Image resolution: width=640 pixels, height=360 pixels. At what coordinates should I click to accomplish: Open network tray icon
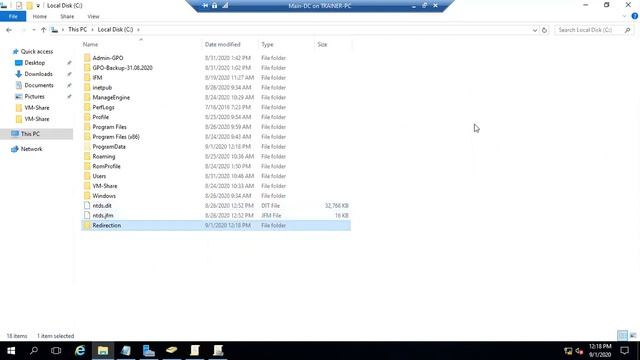(x=568, y=351)
